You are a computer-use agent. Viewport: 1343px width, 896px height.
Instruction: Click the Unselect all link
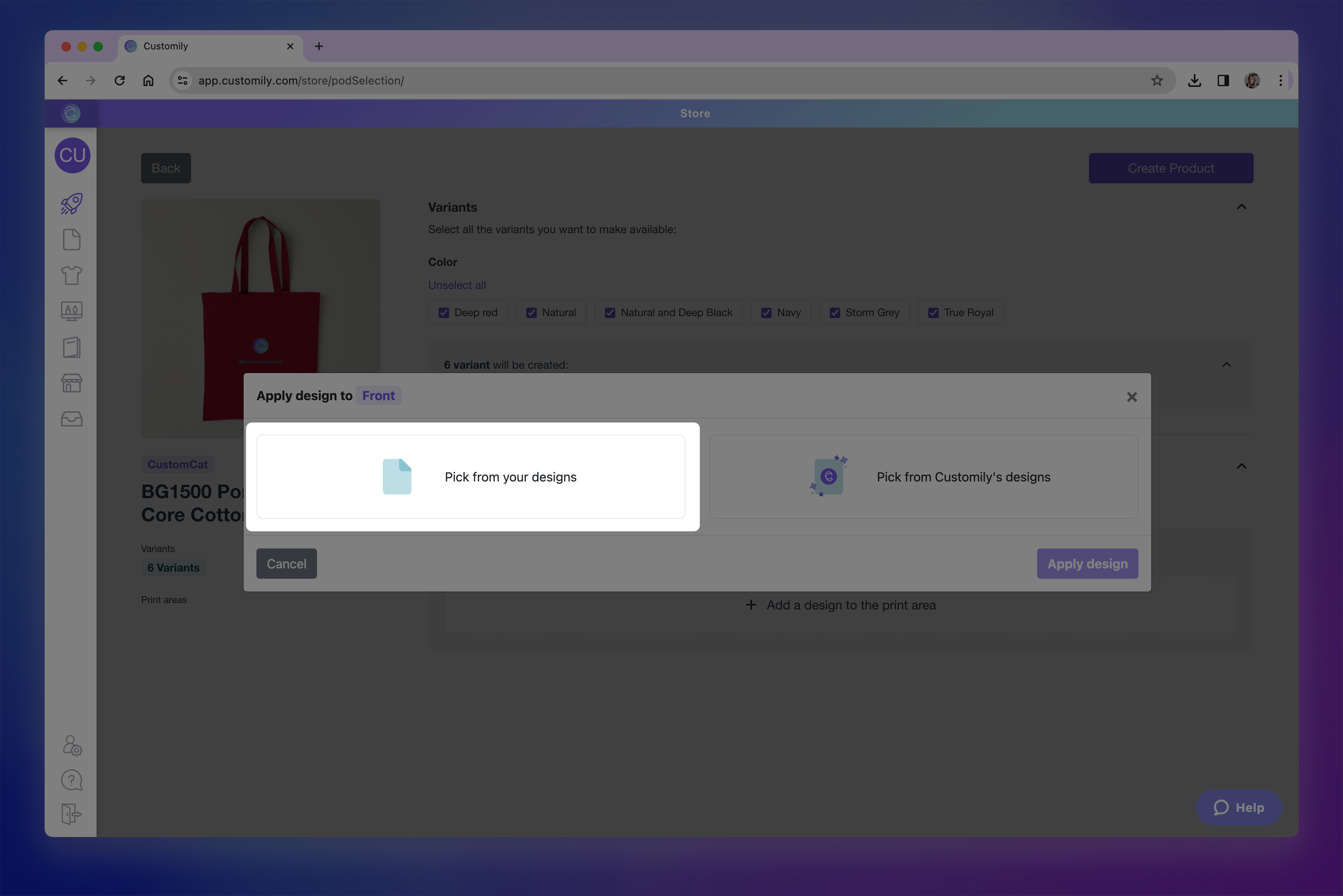point(457,285)
